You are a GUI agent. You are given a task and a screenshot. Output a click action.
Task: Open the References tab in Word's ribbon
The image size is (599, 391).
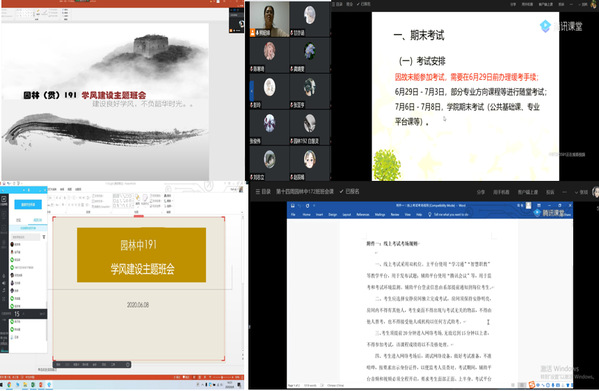[363, 215]
